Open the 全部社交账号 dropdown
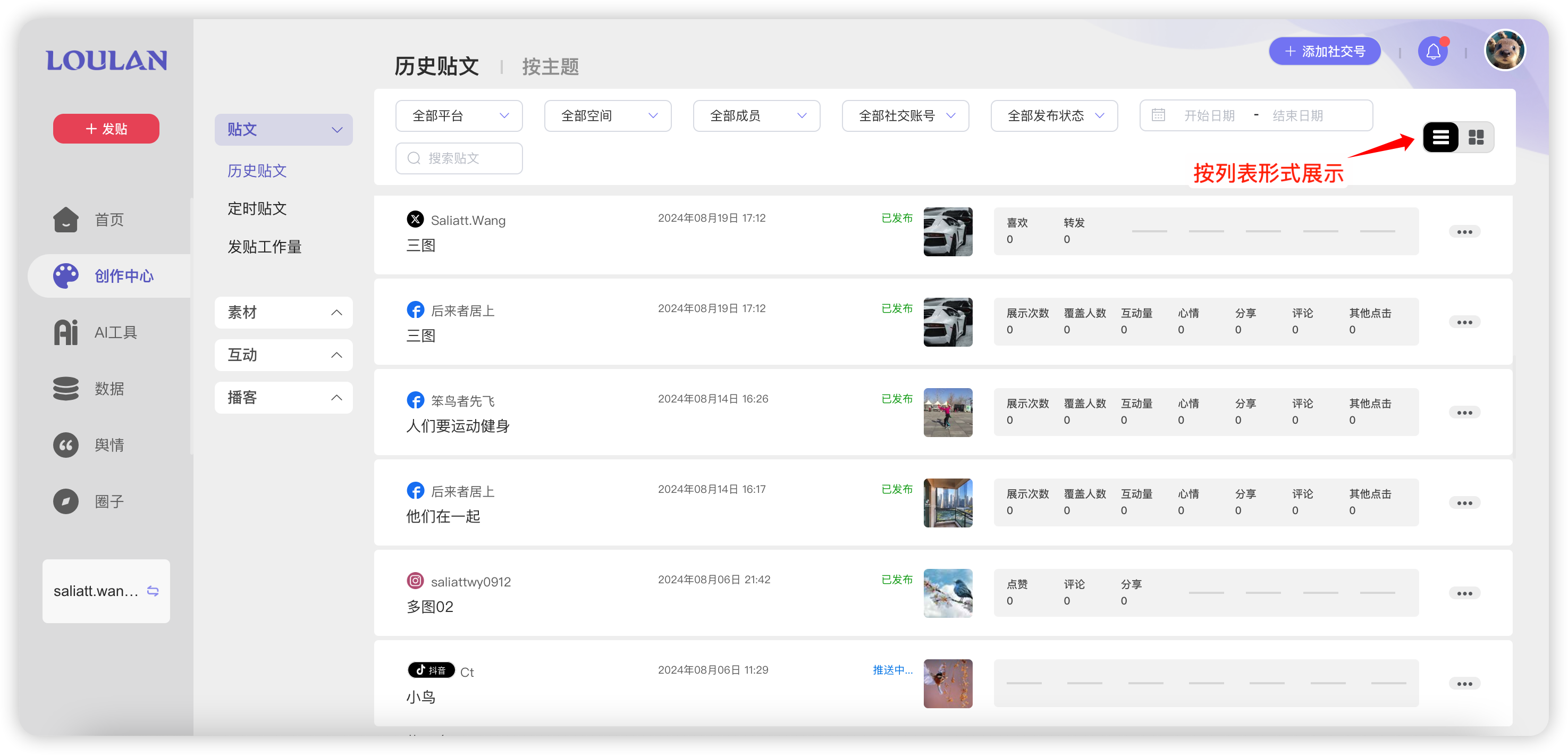 (905, 116)
